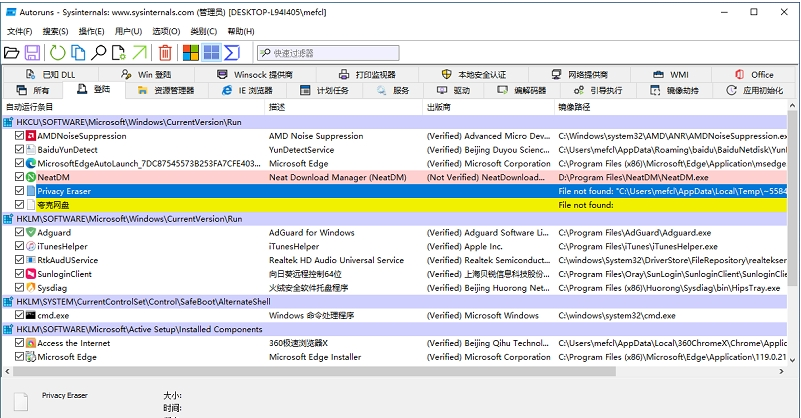Click the Adguard shield icon
The image size is (801, 418).
[x=31, y=233]
